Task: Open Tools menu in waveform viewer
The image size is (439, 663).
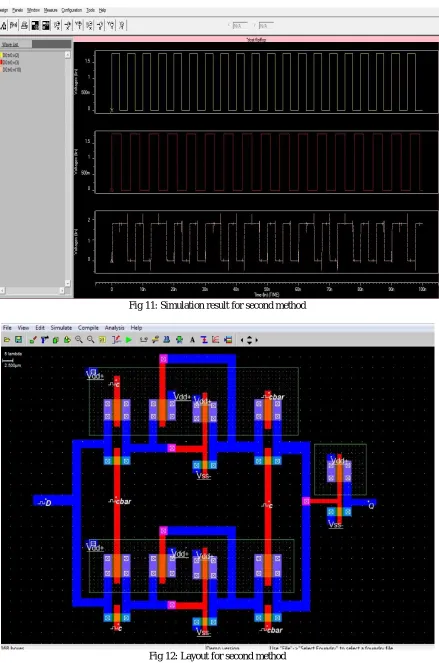Action: 91,10
